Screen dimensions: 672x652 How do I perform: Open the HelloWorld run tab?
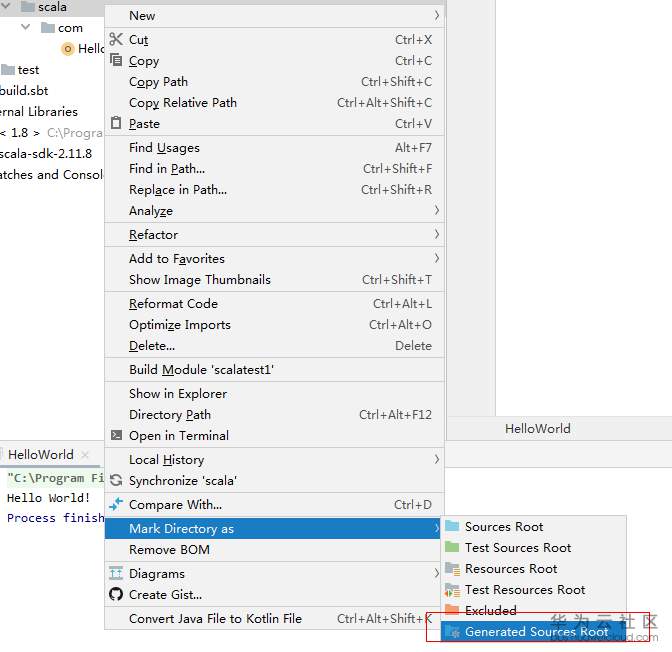pos(41,454)
